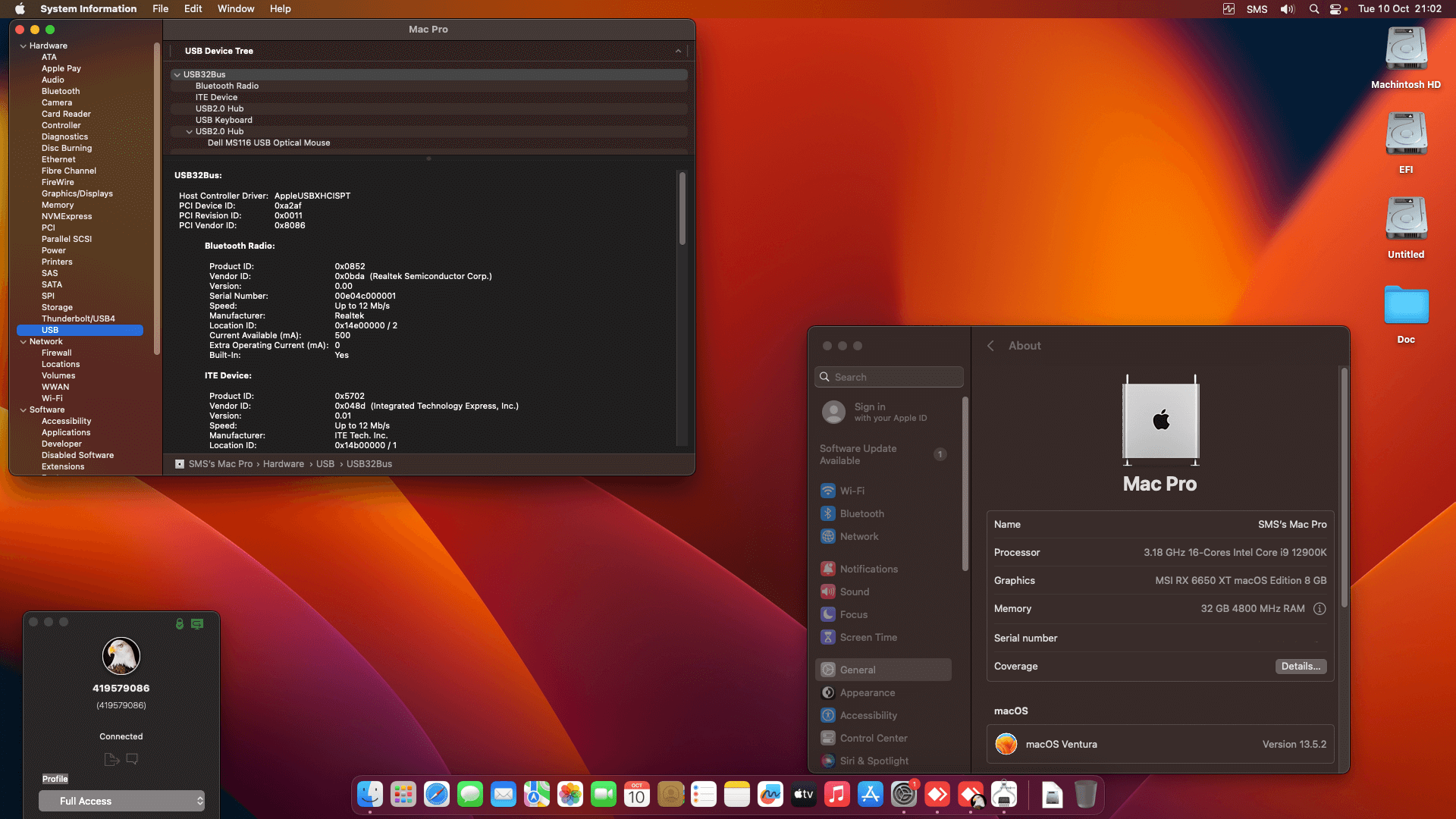Image resolution: width=1456 pixels, height=819 pixels.
Task: Click the Coverage Details button
Action: [x=1300, y=666]
